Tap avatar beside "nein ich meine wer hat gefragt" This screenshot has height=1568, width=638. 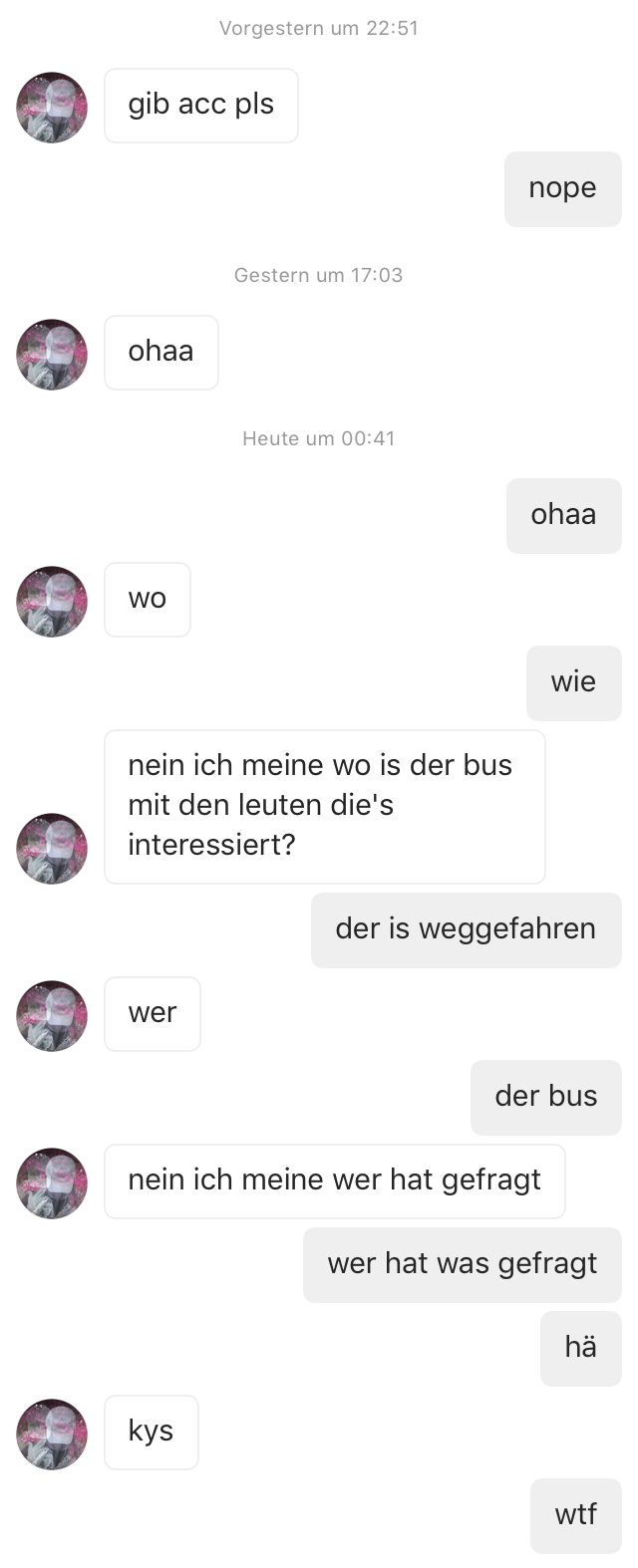click(52, 1183)
